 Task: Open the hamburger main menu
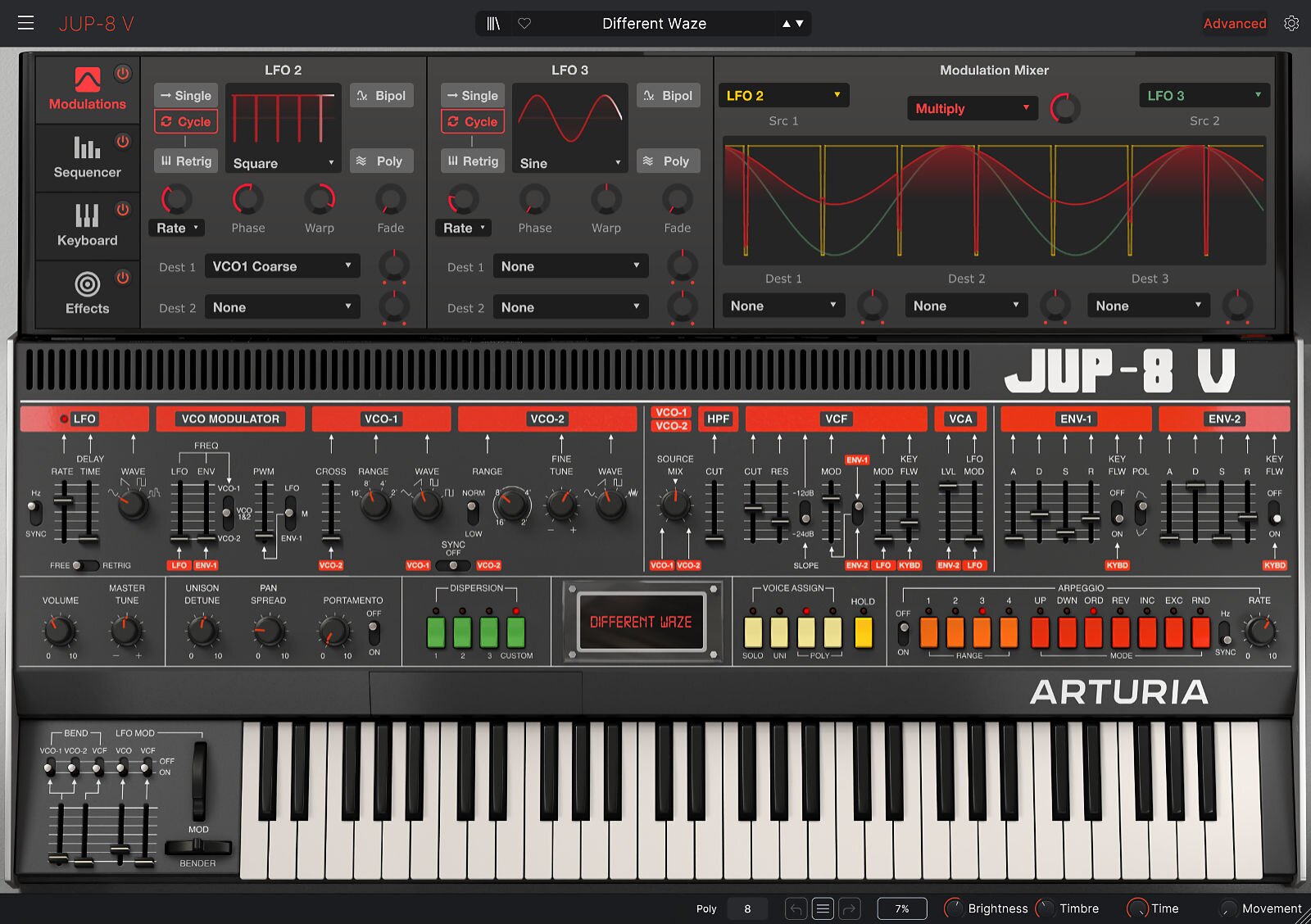(x=26, y=23)
